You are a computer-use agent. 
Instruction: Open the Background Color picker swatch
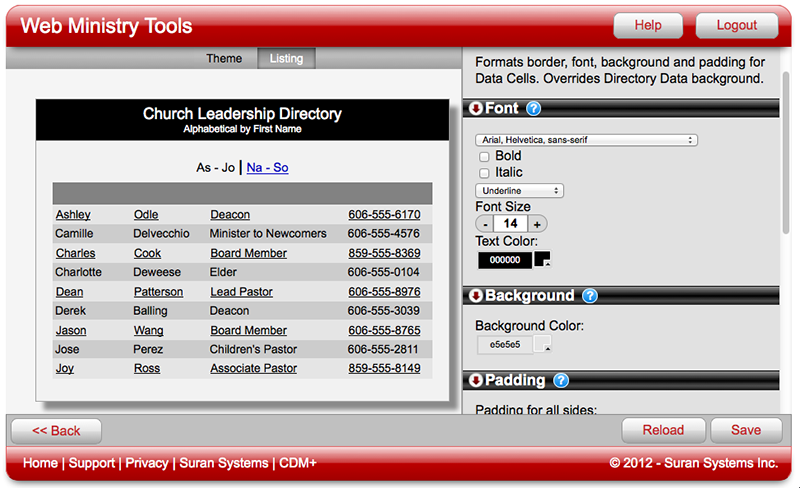pyautogui.click(x=543, y=345)
